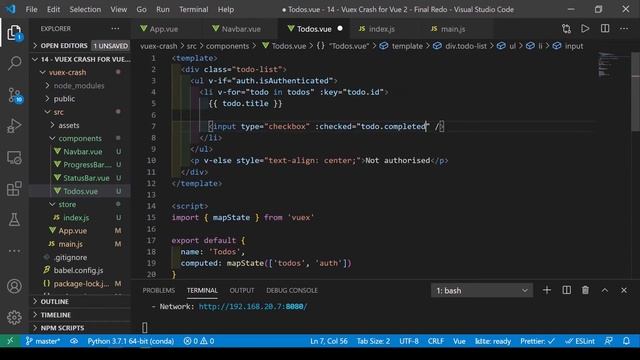Open the 1: bash terminal selector dropdown
Viewport: 640px width, 360px height.
tap(482, 290)
